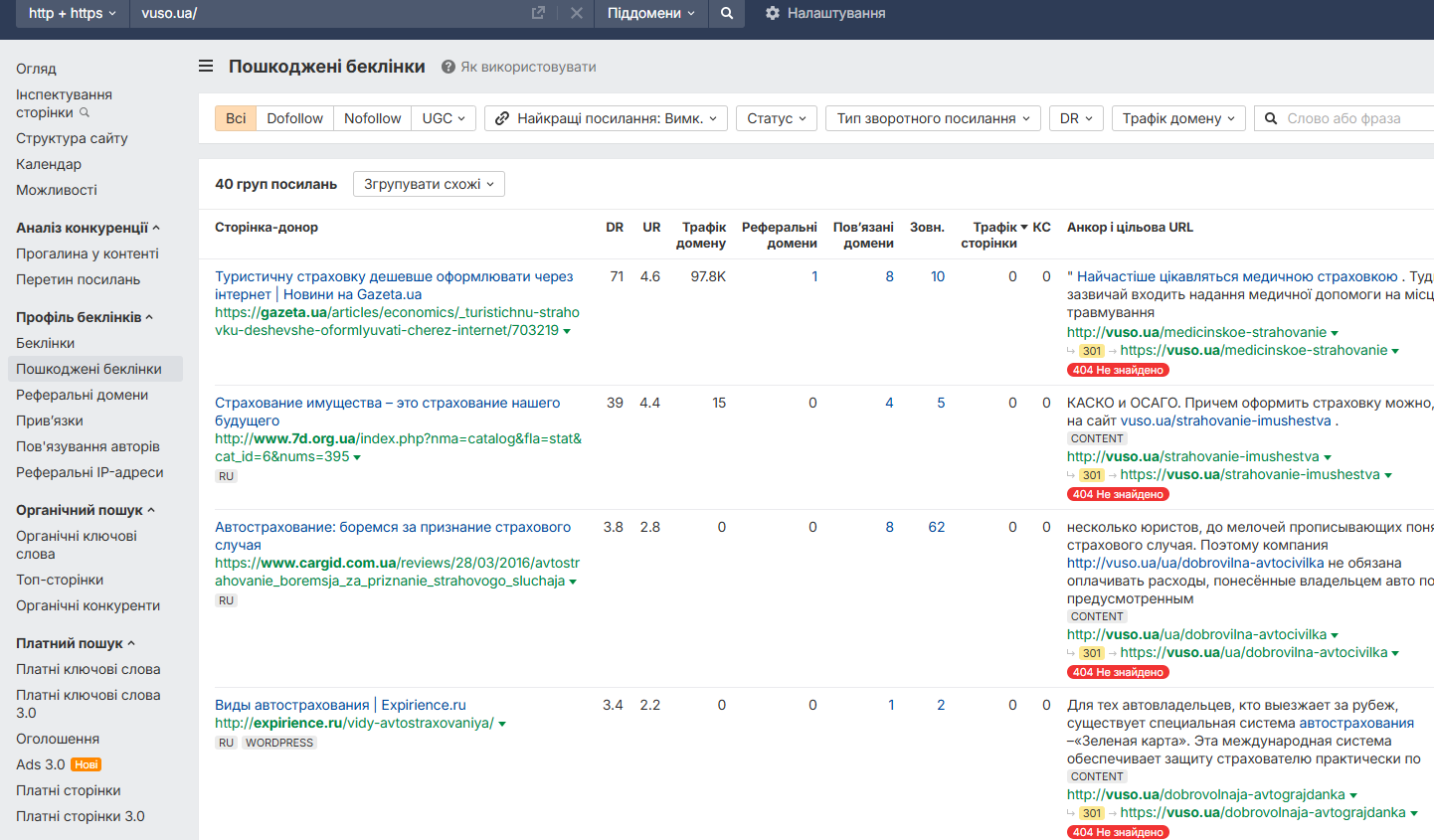This screenshot has width=1434, height=840.
Task: Click the search magnifier icon in top bar
Action: (727, 13)
